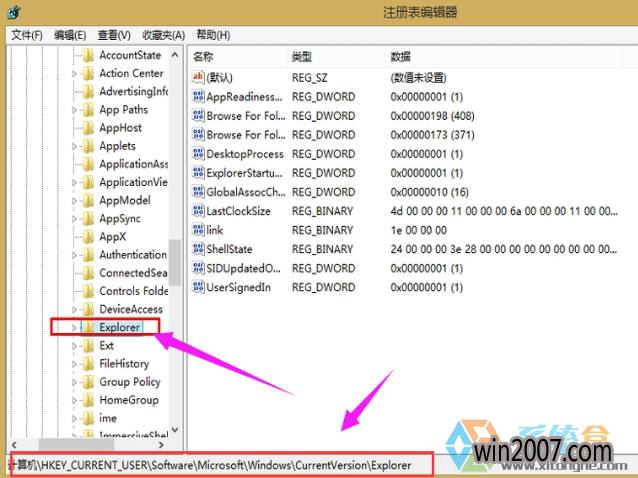The height and width of the screenshot is (478, 638).
Task: Select the DeviceAccess folder icon
Action: coord(88,309)
